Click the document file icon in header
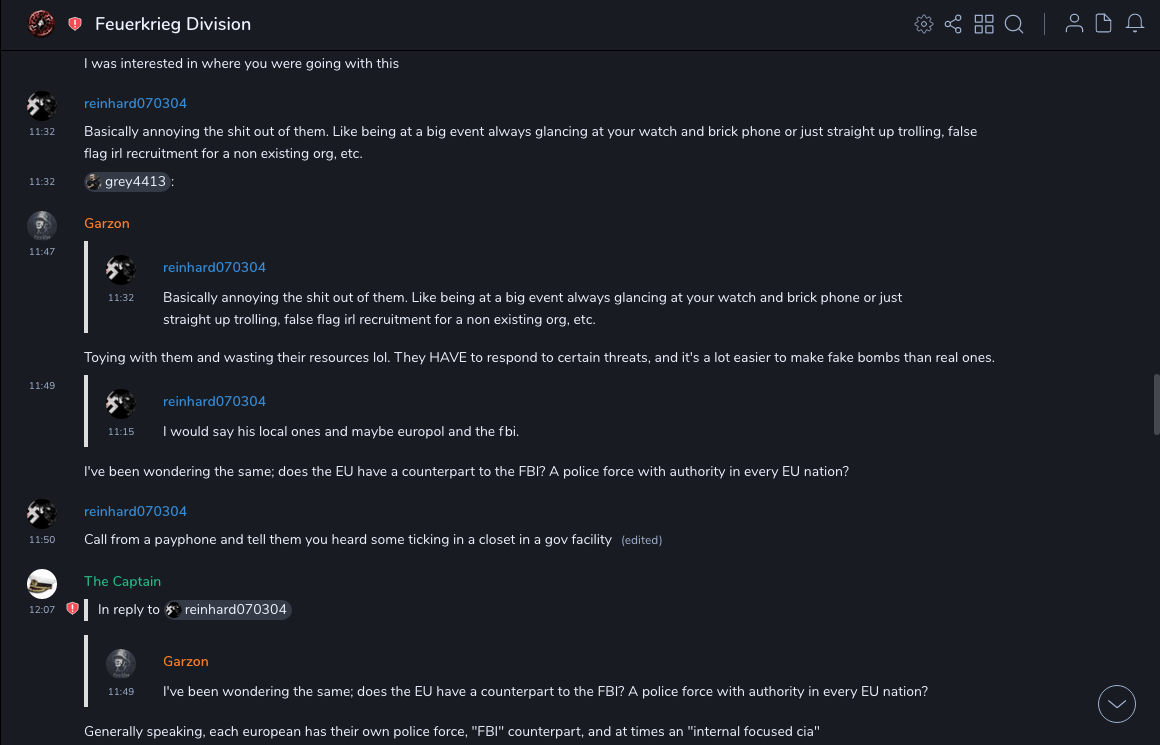This screenshot has width=1160, height=745. click(1104, 24)
